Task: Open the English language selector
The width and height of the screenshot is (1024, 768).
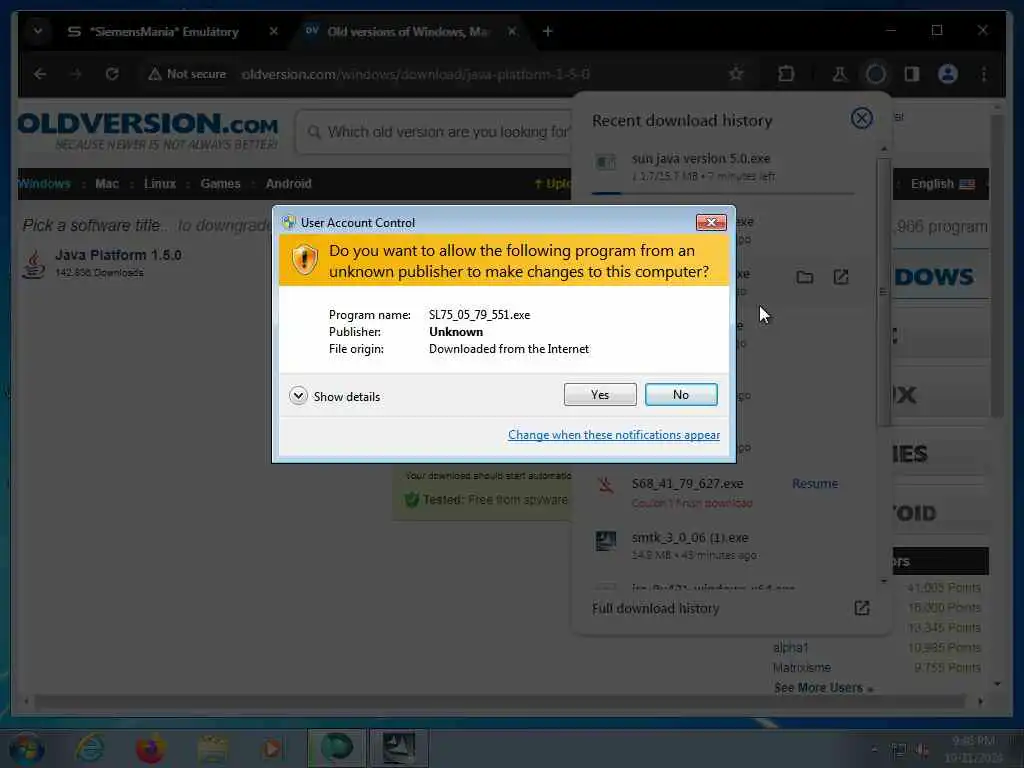Action: pyautogui.click(x=943, y=184)
